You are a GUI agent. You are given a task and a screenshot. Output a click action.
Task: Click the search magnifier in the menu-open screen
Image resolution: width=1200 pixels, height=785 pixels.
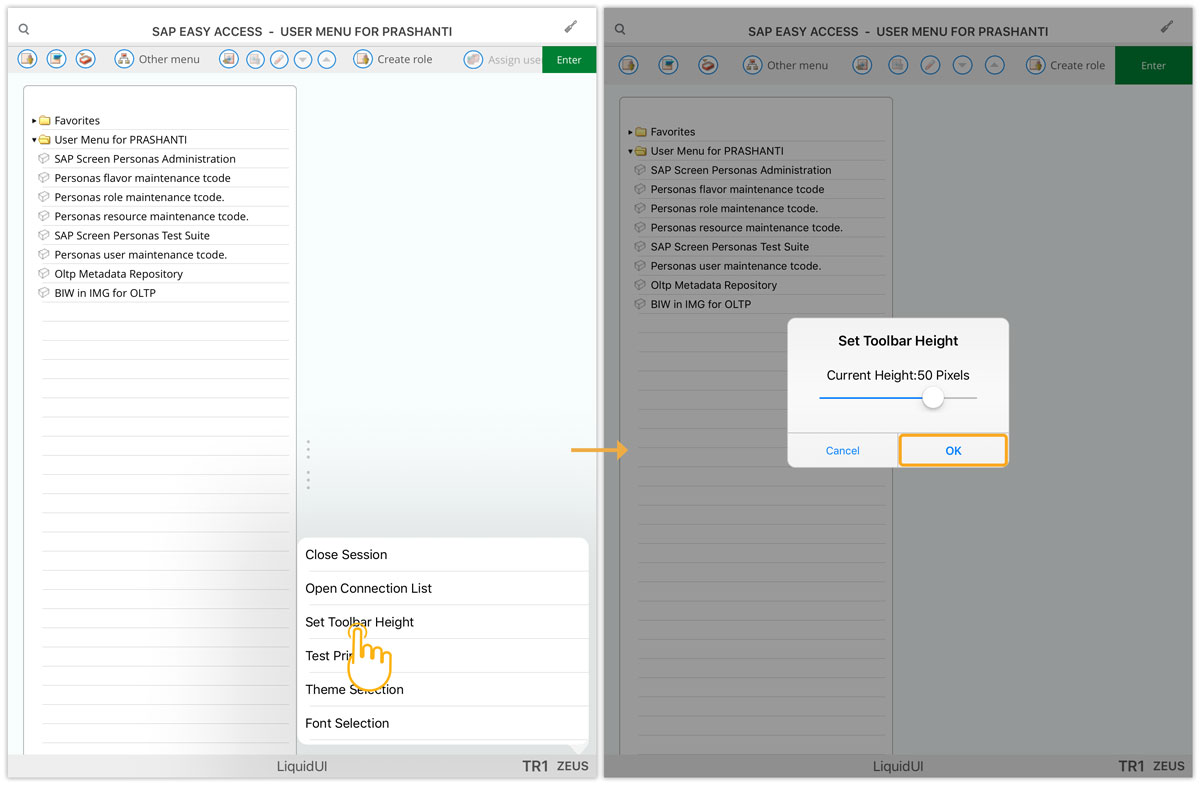(x=23, y=30)
